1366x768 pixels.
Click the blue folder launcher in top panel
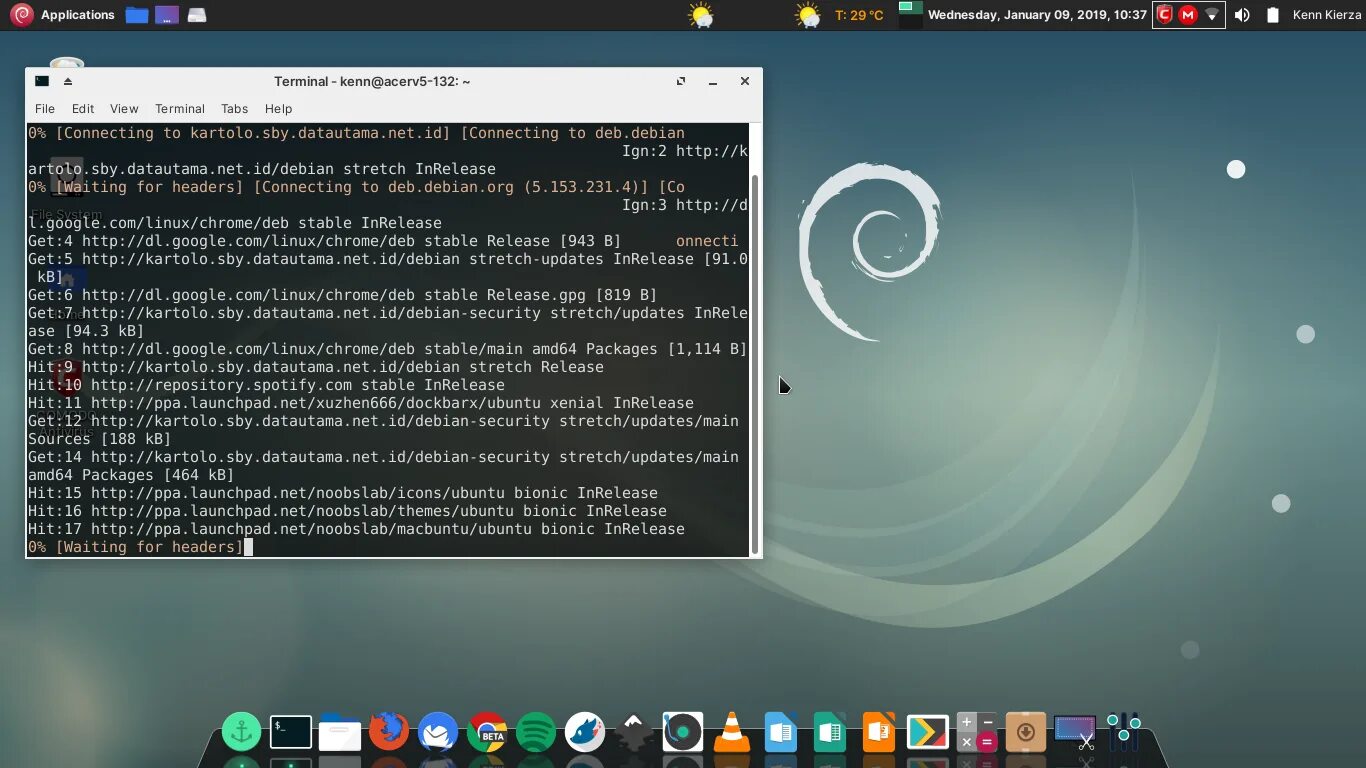pos(137,15)
